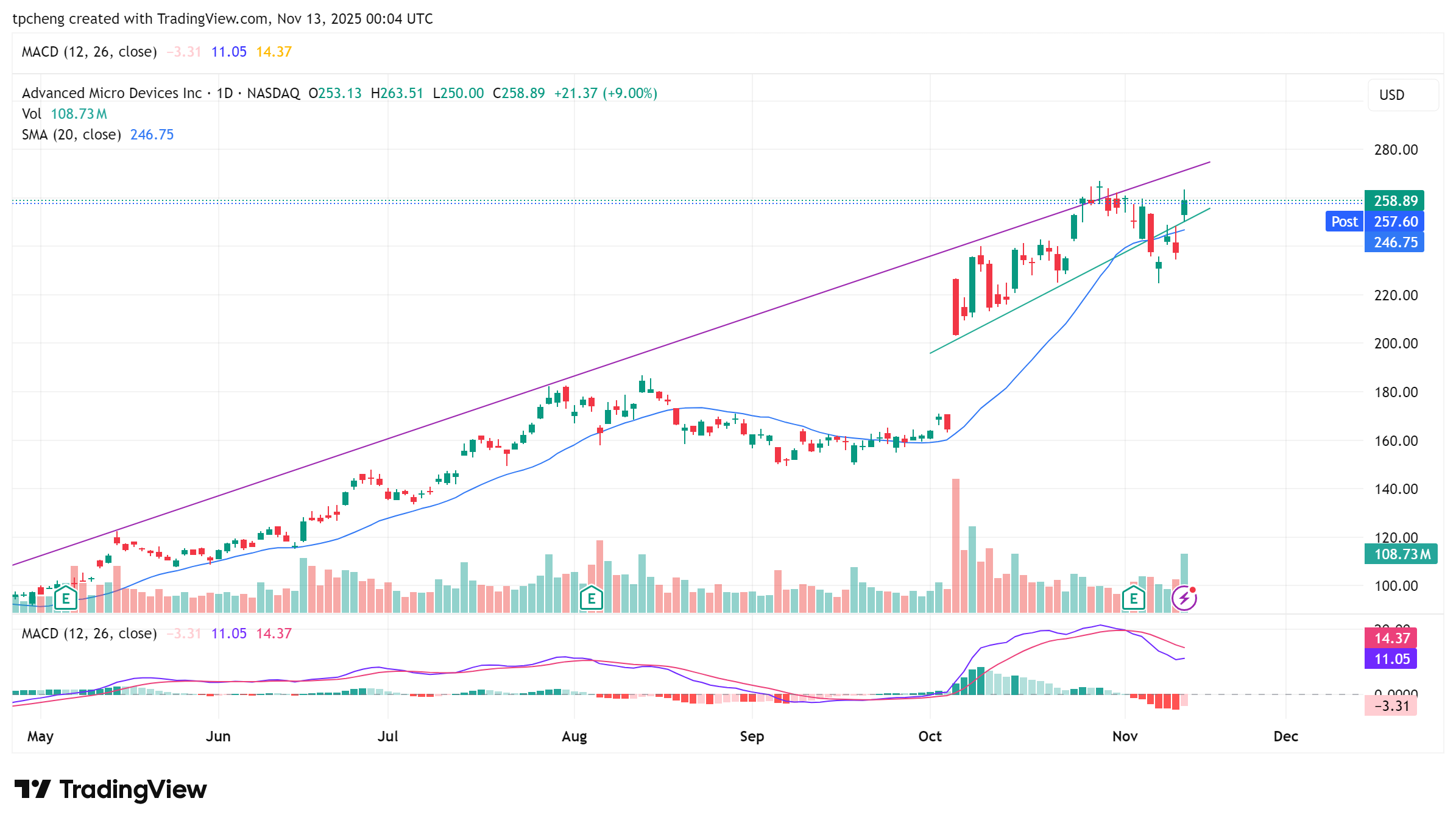Click the 108.73M volume axis label

(x=1401, y=554)
